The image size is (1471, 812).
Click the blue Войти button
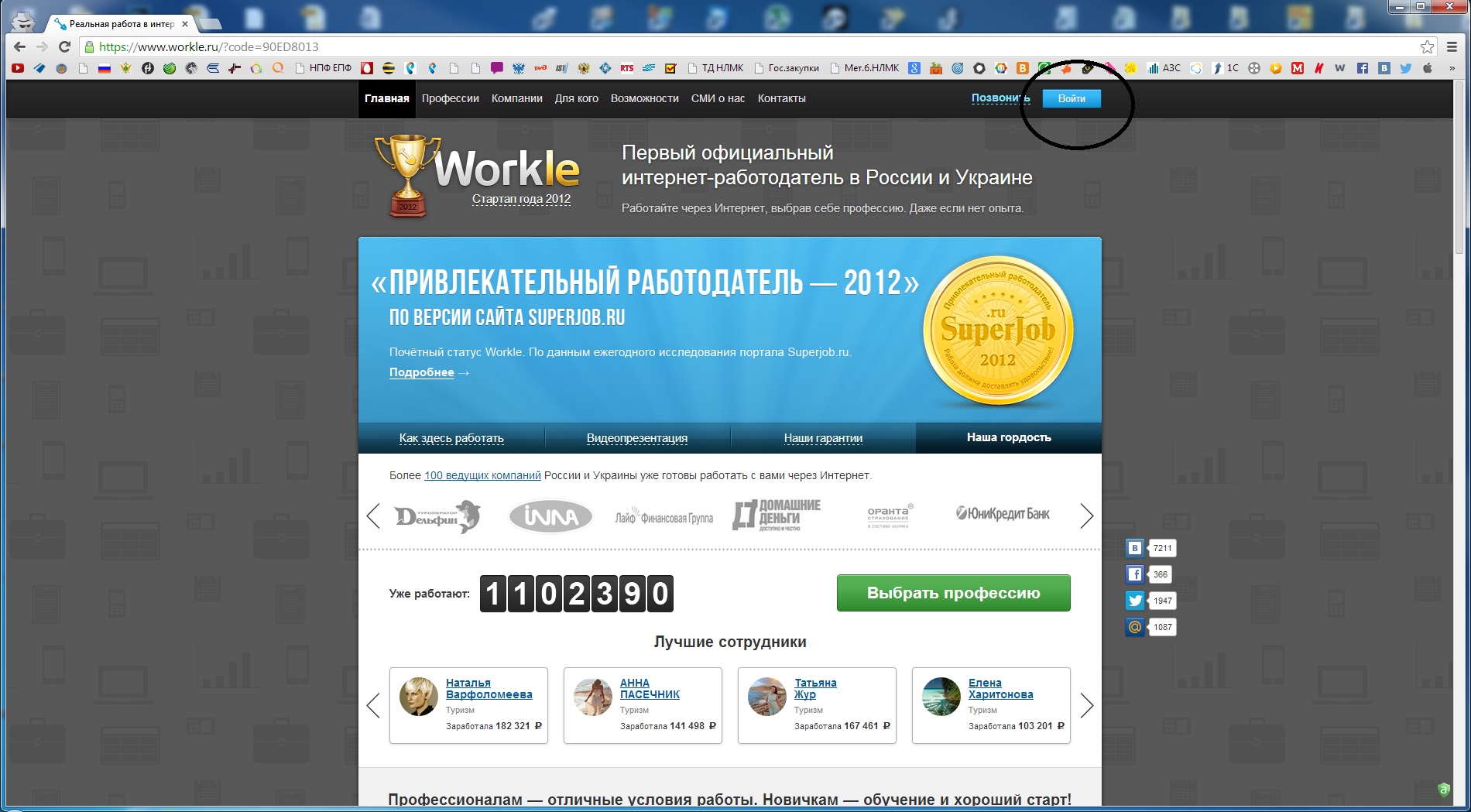point(1072,98)
